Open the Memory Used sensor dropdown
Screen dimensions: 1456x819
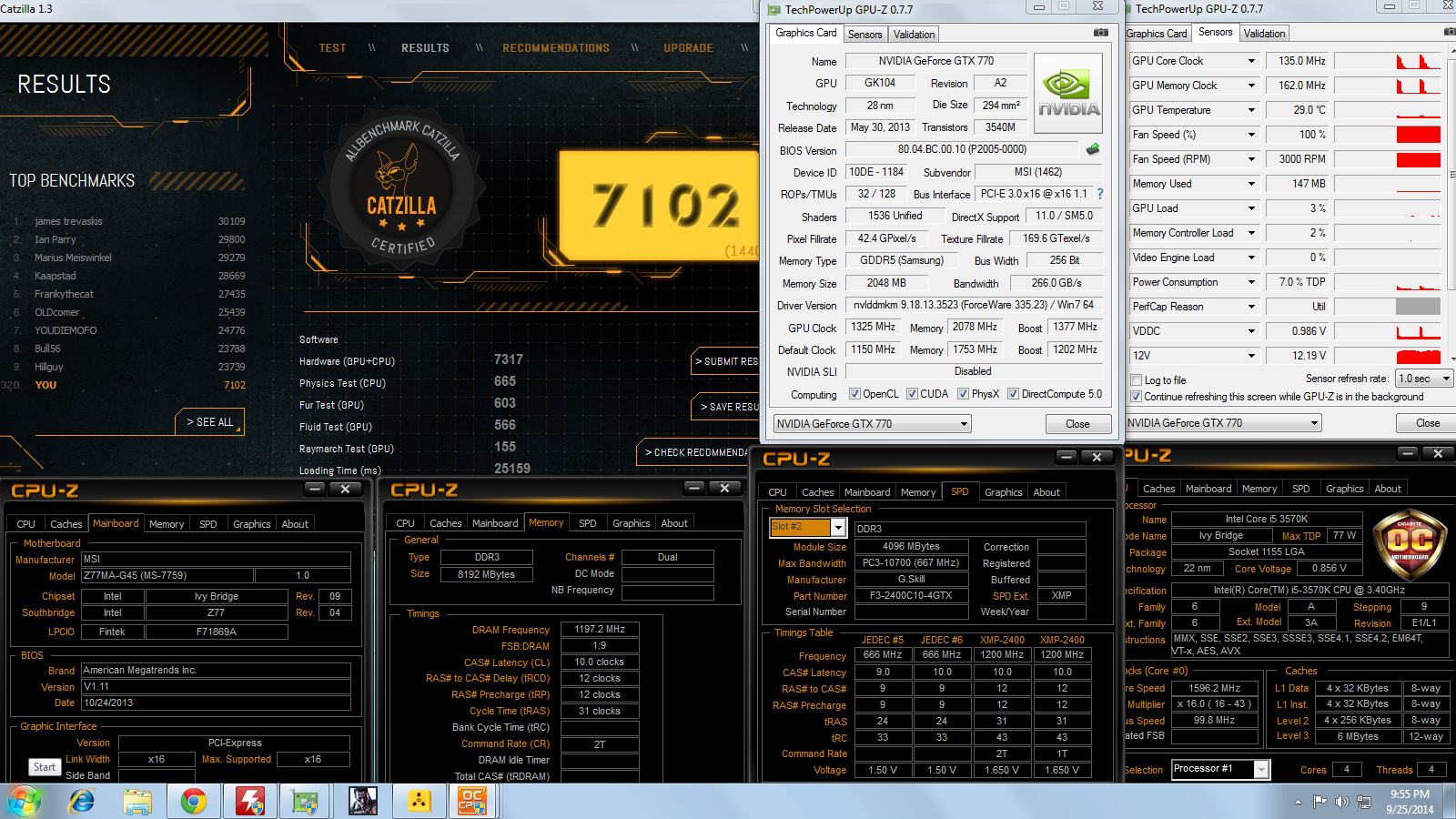(1251, 184)
